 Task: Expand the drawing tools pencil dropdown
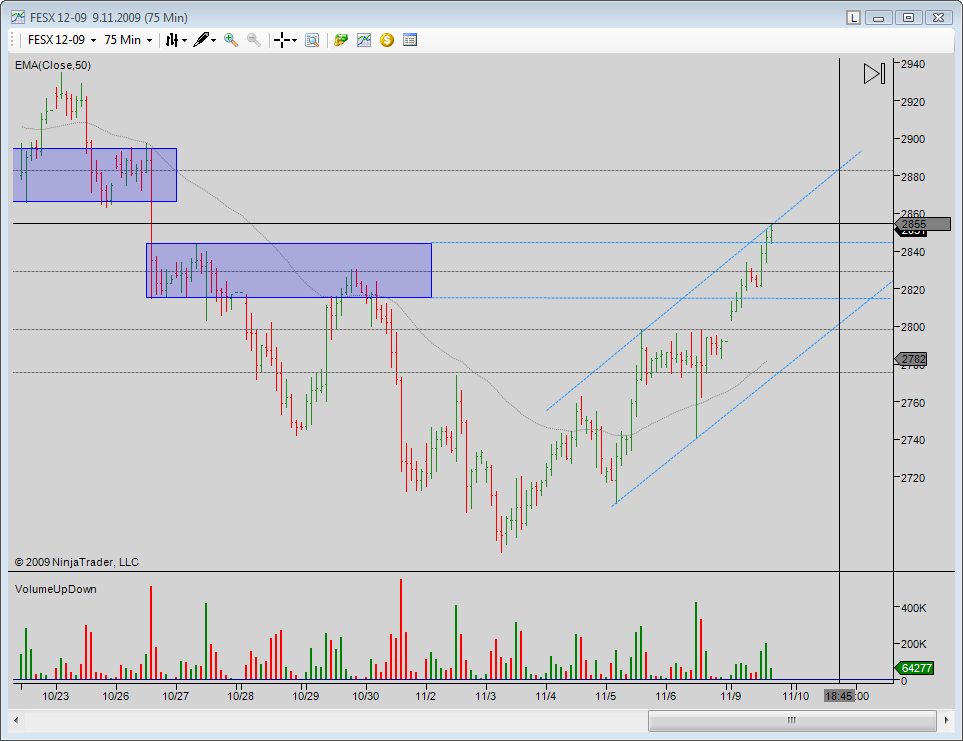205,40
